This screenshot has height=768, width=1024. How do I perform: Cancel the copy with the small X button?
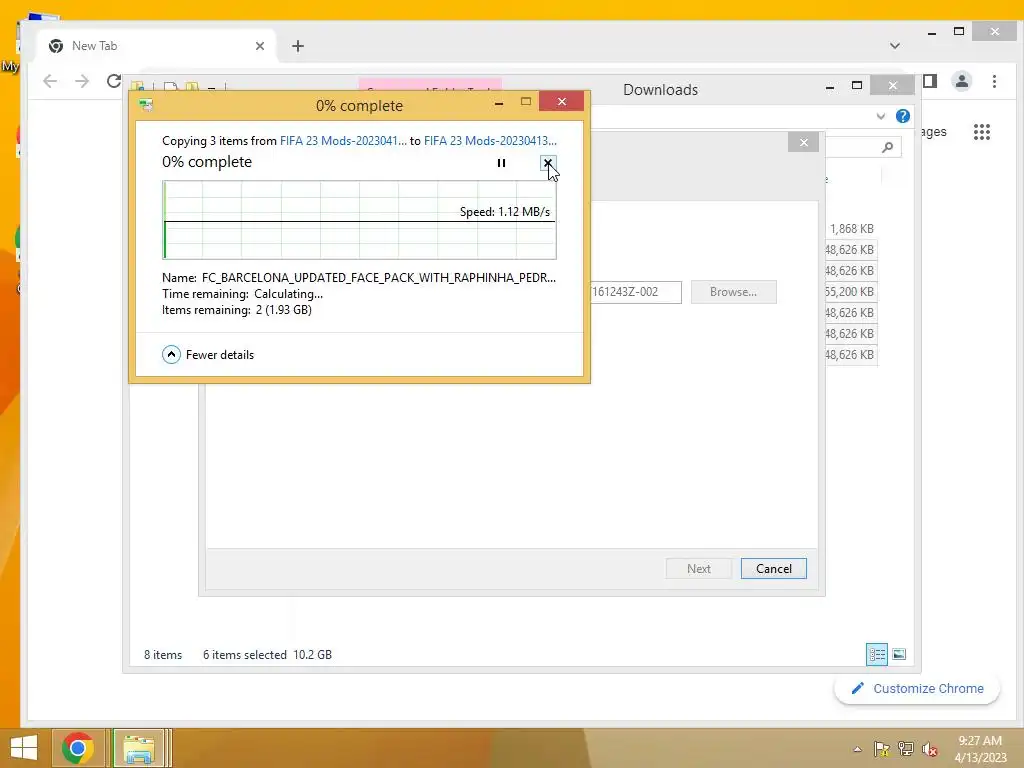547,163
